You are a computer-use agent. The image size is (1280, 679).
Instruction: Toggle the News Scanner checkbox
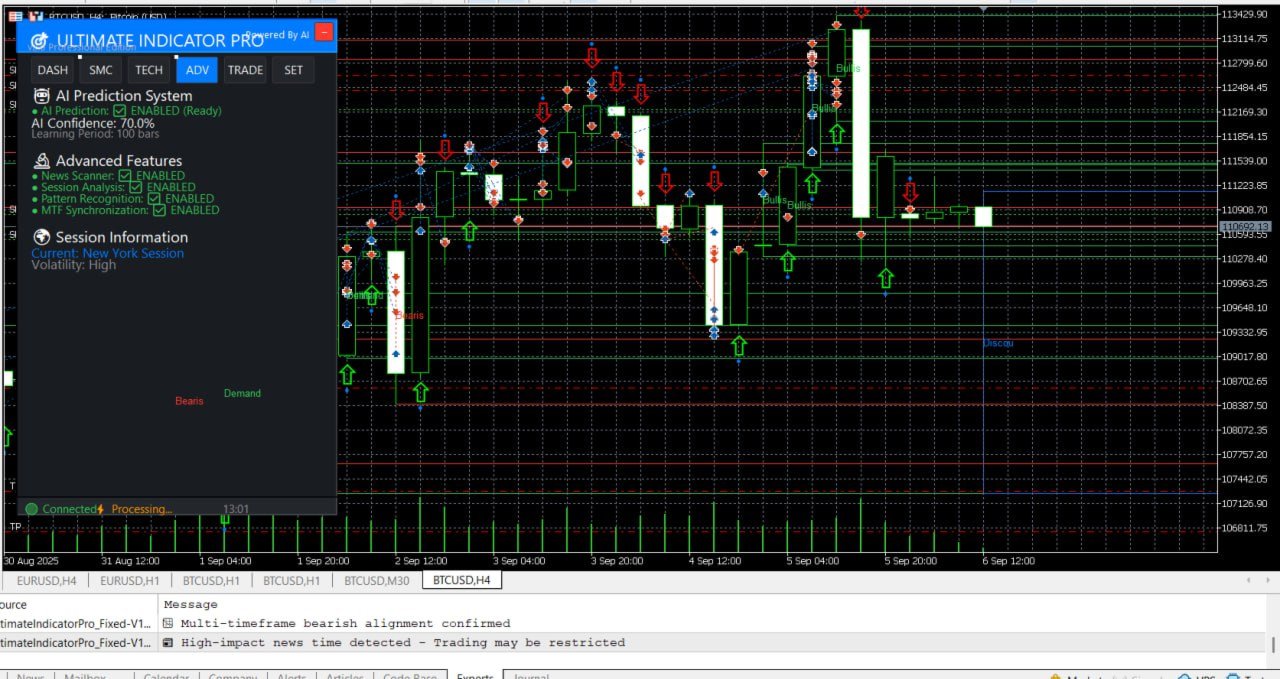(x=124, y=176)
